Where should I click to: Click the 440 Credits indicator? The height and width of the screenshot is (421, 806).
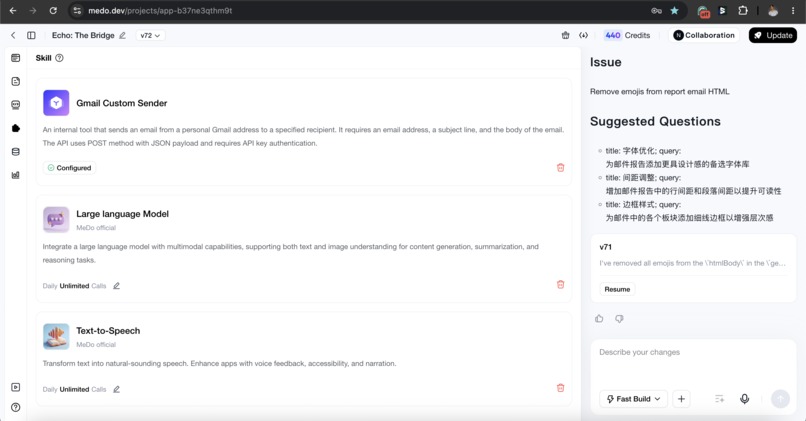pos(627,35)
